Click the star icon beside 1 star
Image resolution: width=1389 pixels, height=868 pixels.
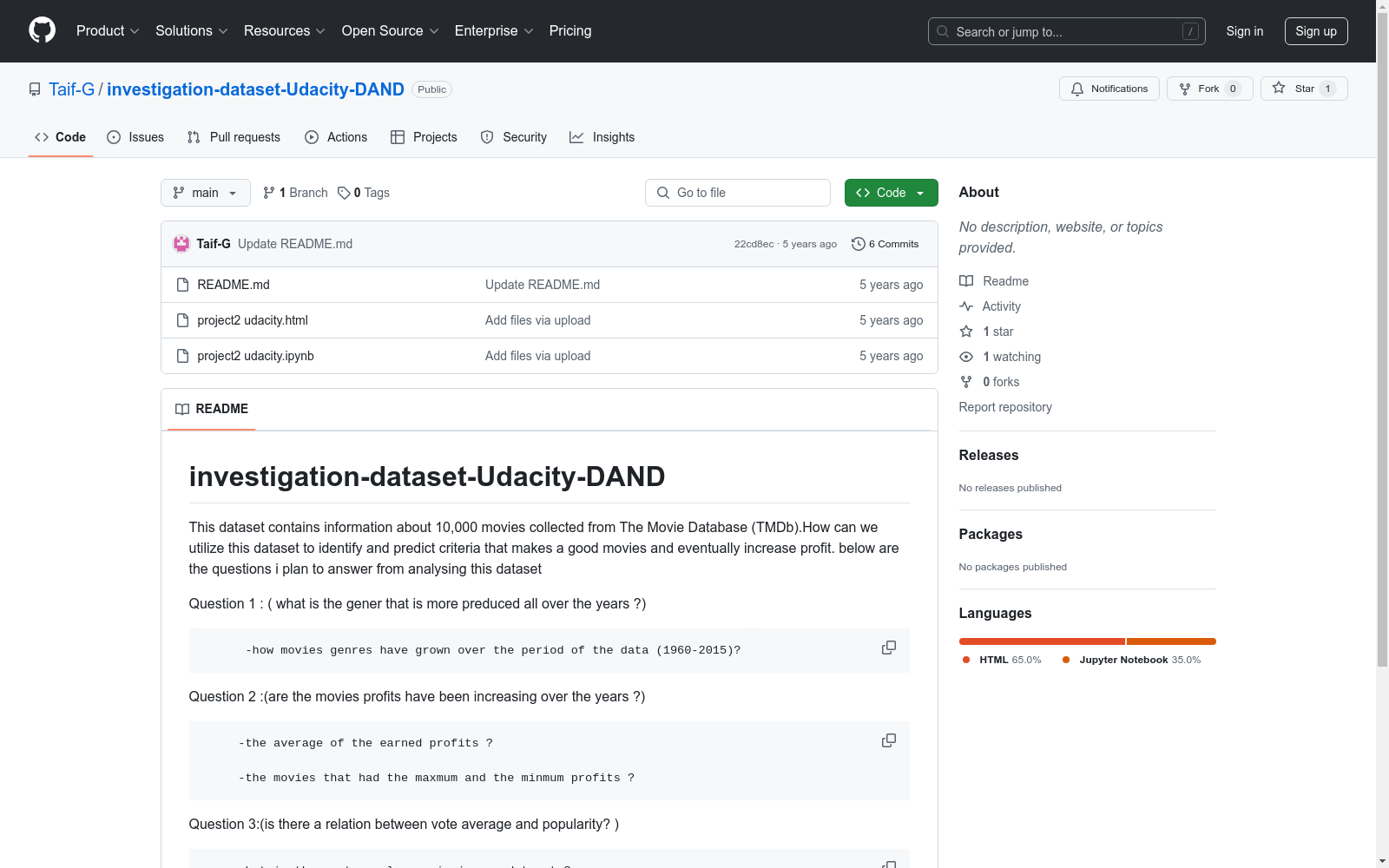click(966, 332)
